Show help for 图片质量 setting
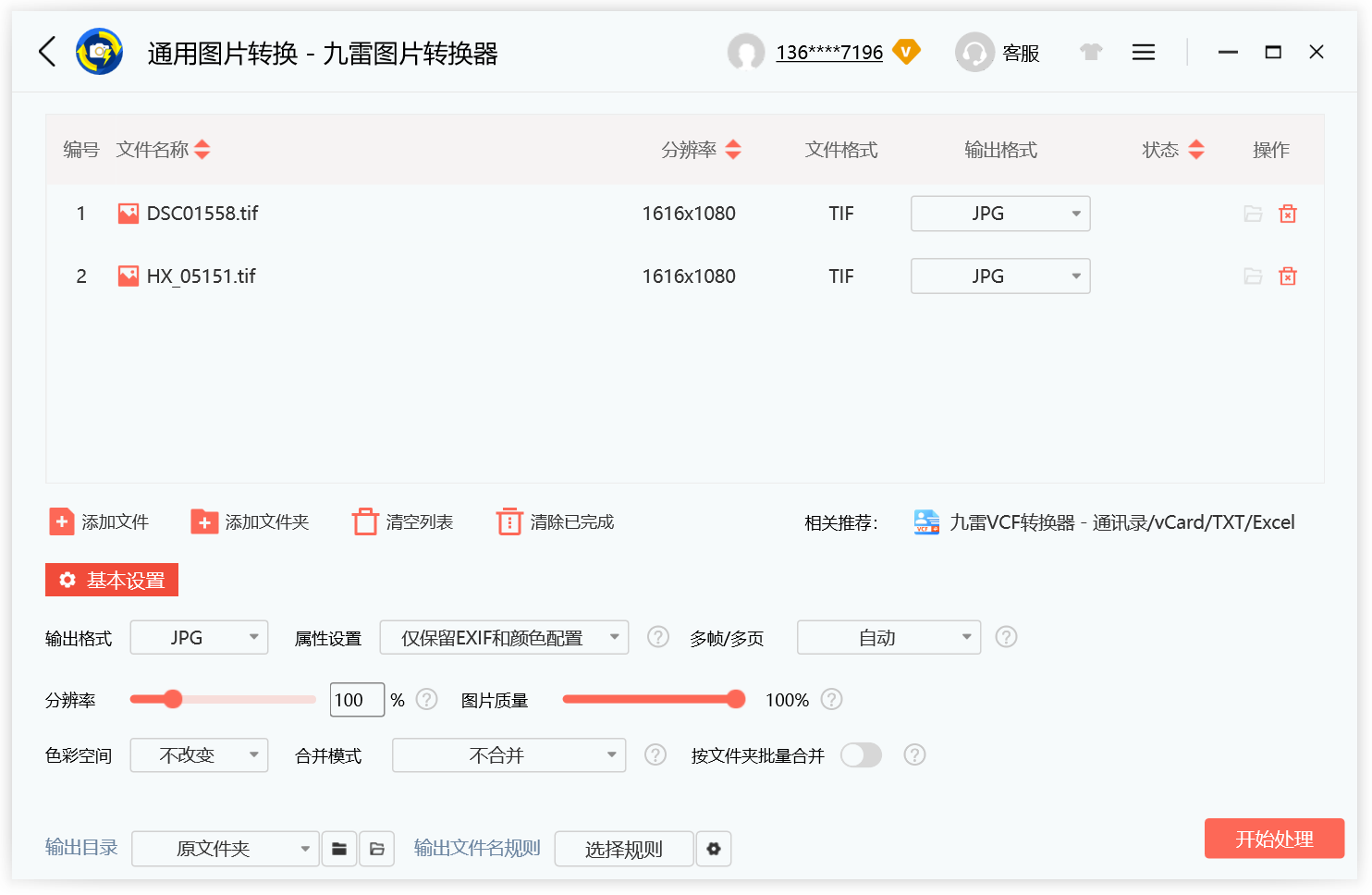 pyautogui.click(x=831, y=699)
